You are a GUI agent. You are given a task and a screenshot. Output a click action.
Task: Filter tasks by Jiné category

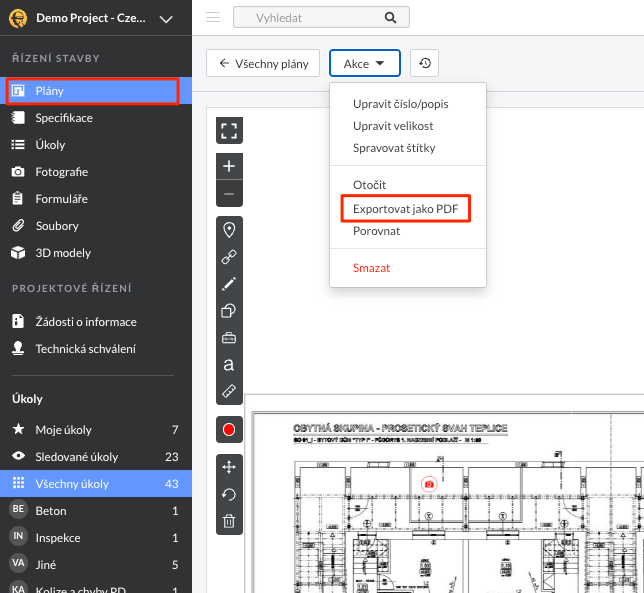(x=96, y=565)
